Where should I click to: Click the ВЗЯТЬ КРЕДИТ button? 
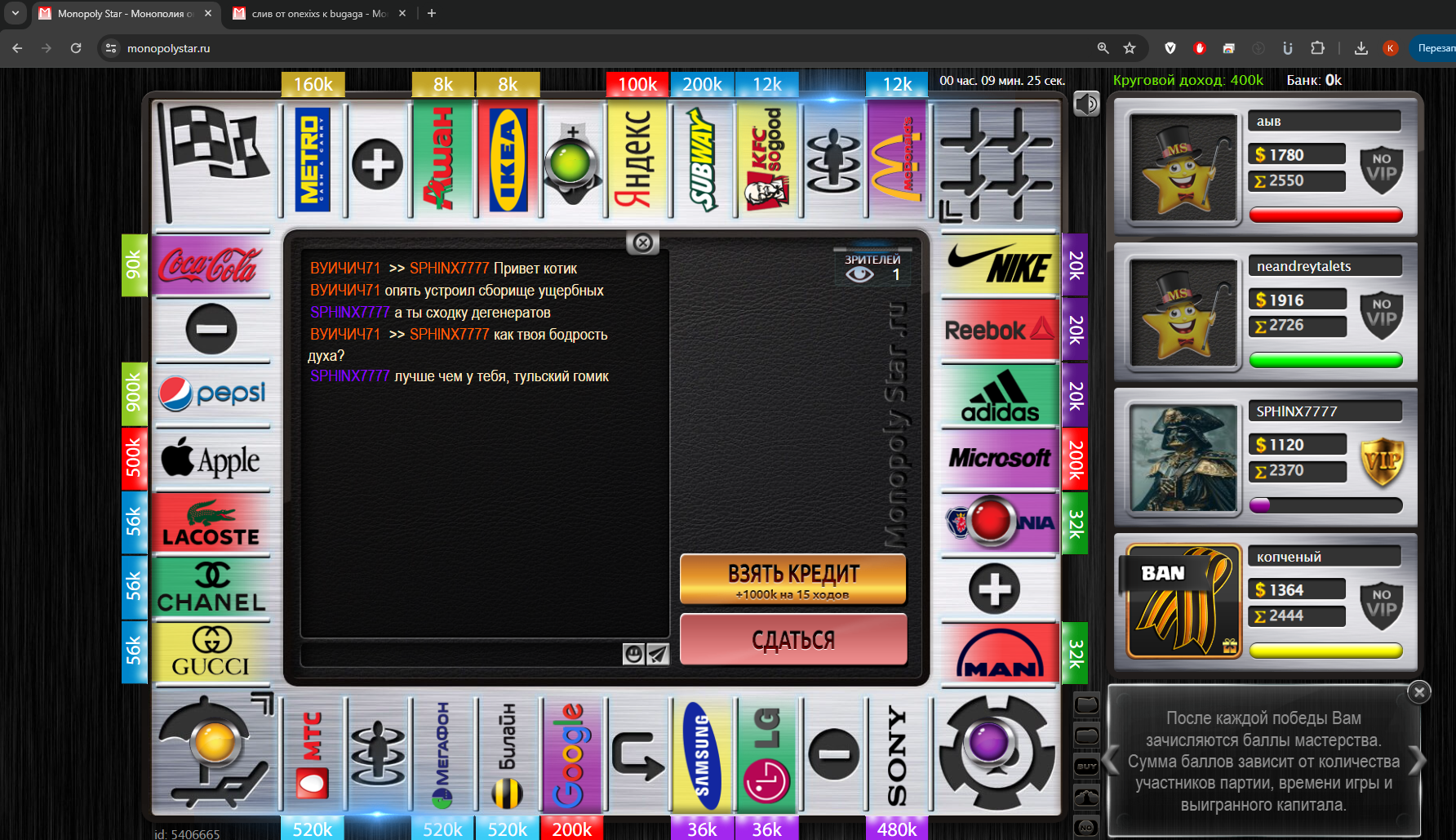pos(793,579)
